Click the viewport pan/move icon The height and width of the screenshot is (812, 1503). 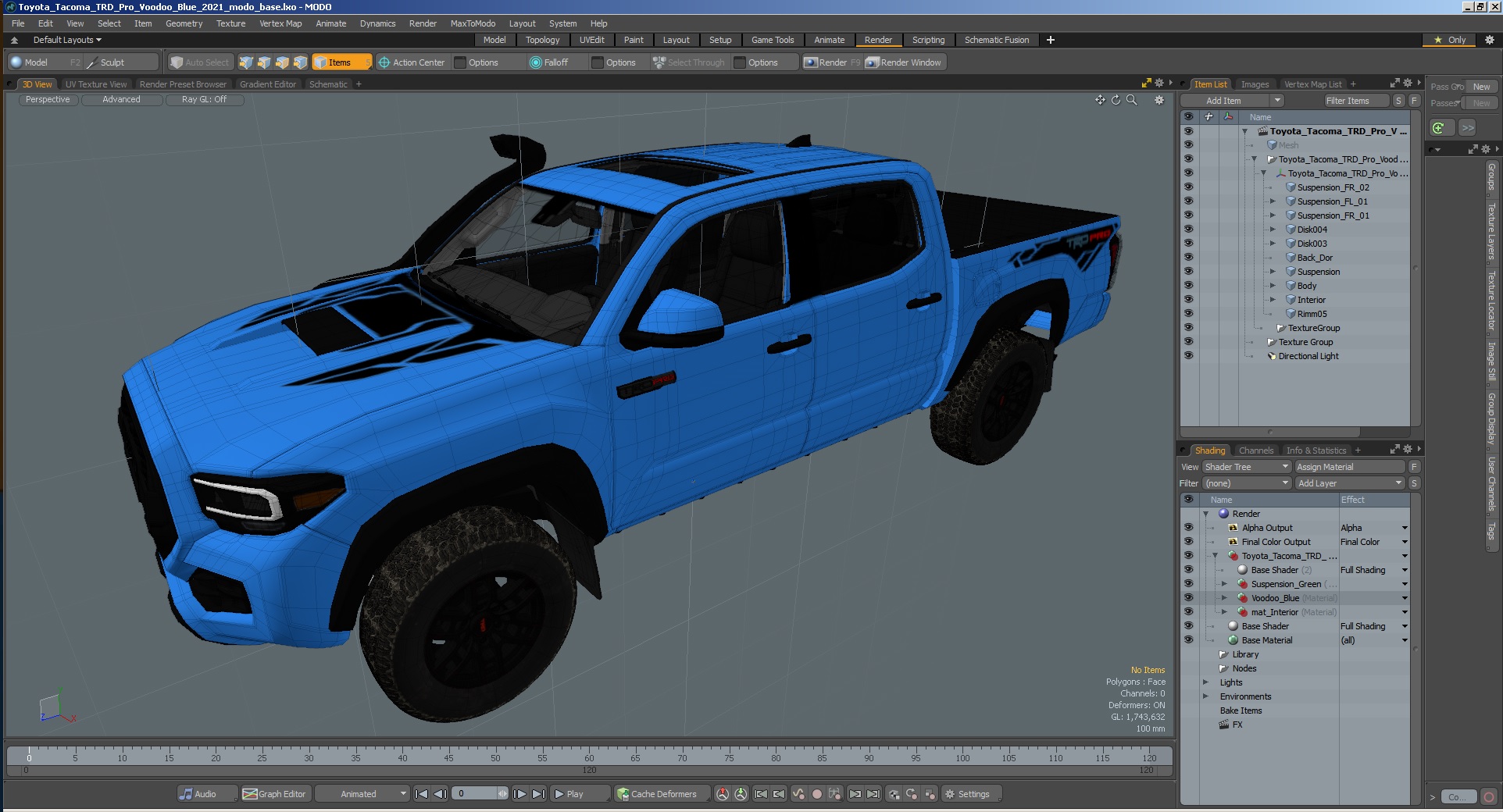1100,100
